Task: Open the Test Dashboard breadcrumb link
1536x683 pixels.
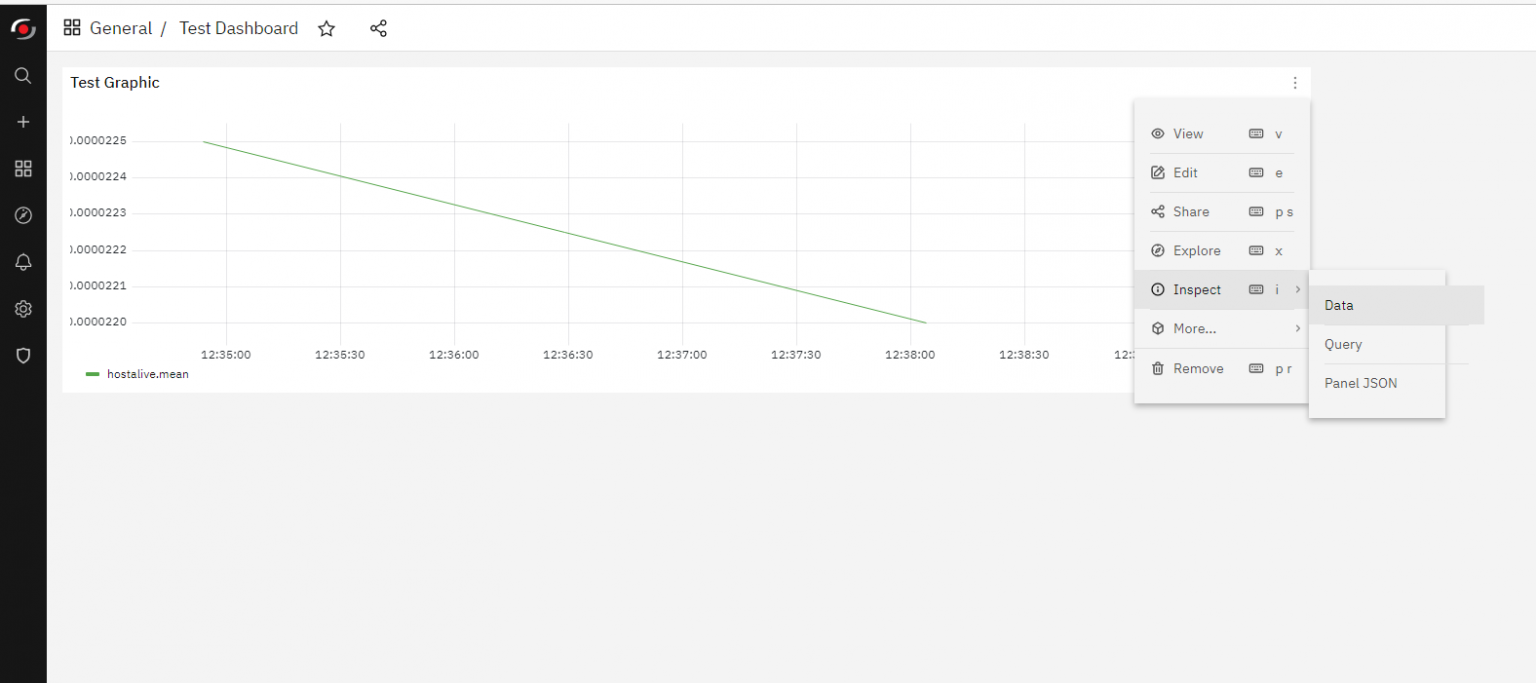Action: [238, 28]
